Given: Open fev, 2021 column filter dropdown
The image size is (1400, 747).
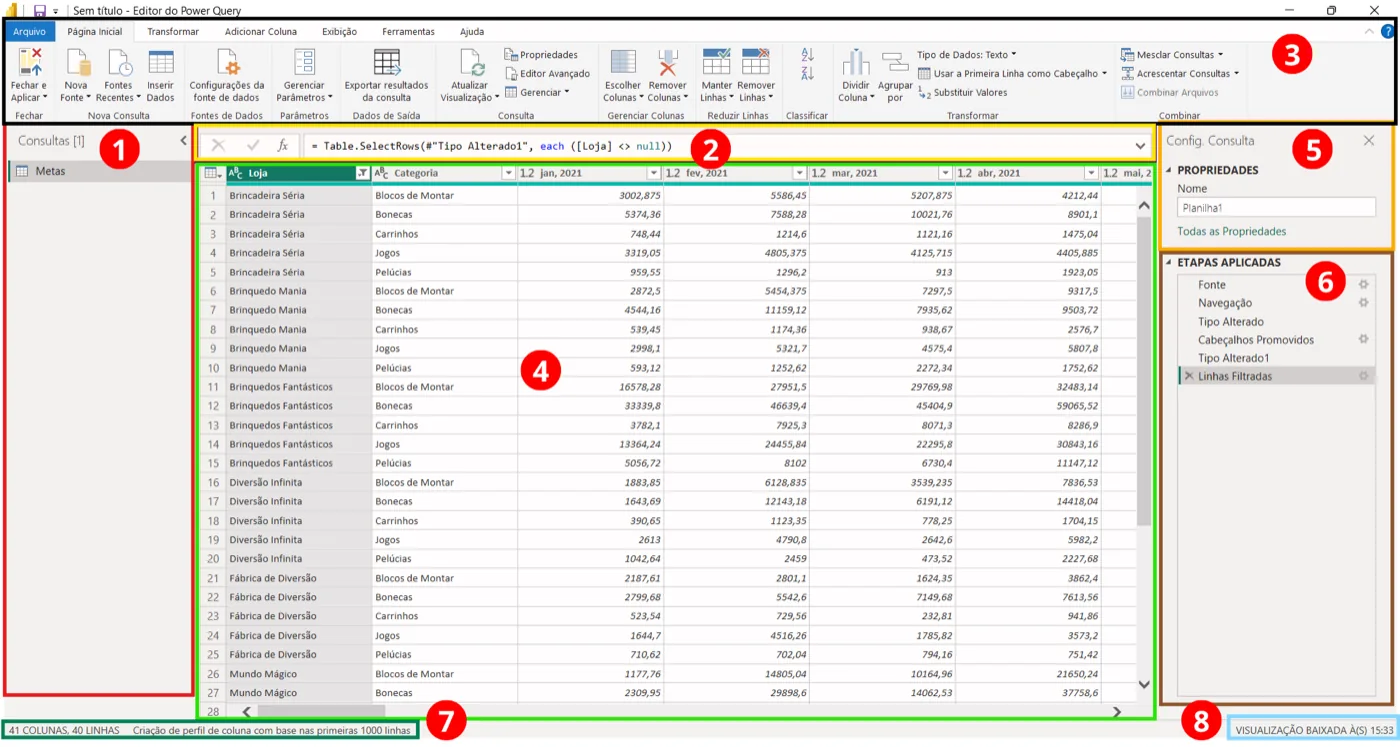Looking at the screenshot, I should click(800, 173).
